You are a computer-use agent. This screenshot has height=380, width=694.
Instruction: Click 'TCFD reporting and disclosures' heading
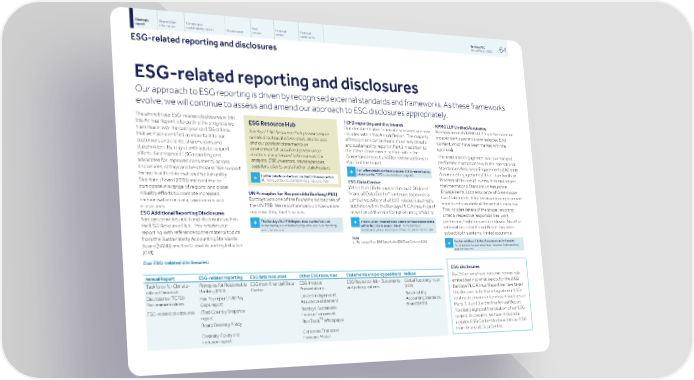click(374, 124)
